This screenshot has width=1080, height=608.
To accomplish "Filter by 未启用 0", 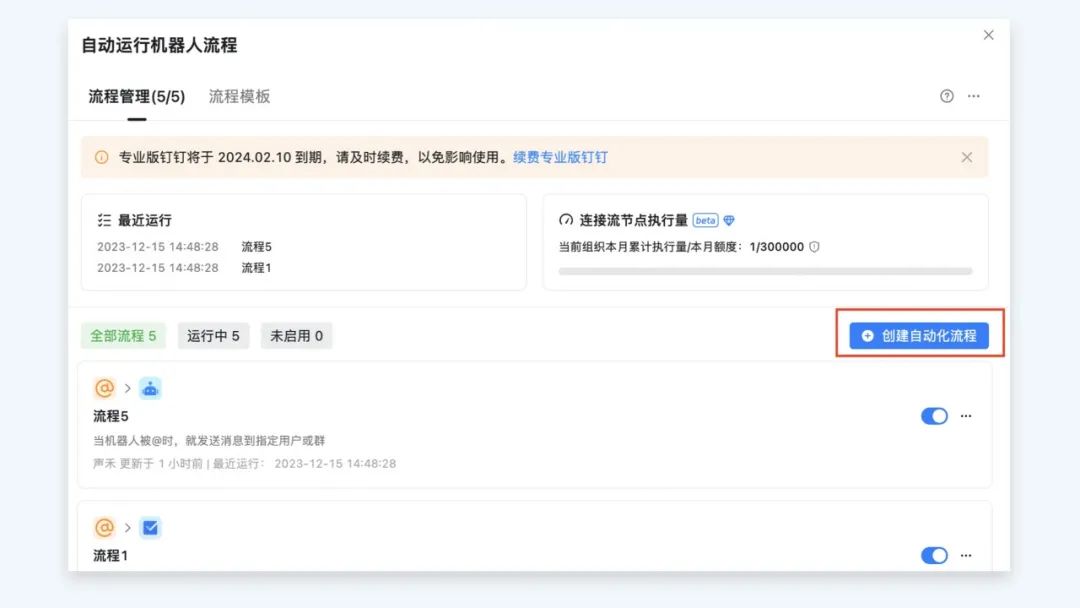I will click(296, 336).
